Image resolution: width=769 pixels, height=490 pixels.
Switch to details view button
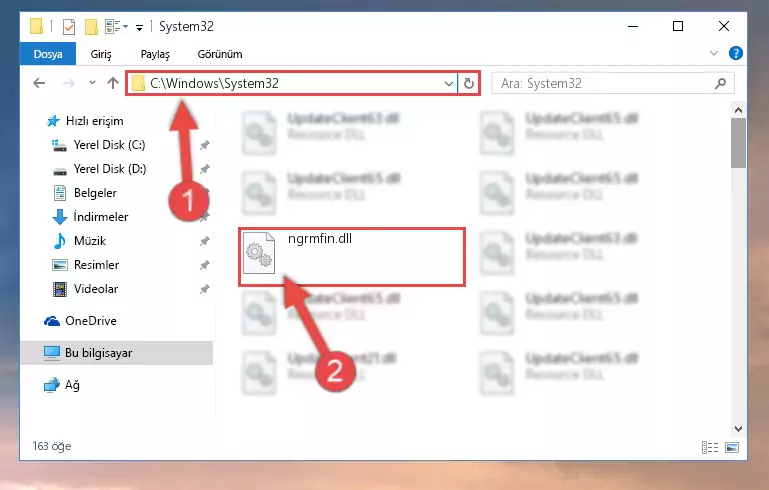pos(710,447)
